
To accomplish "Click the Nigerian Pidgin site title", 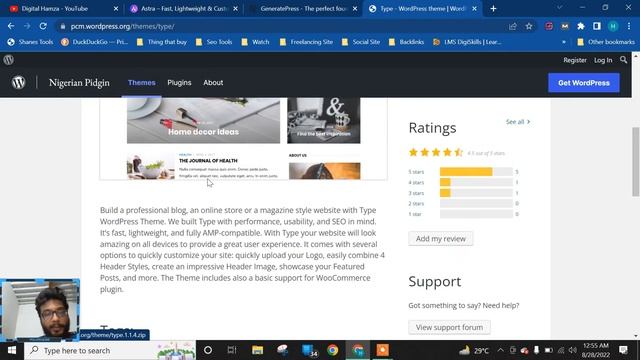I will tap(79, 82).
